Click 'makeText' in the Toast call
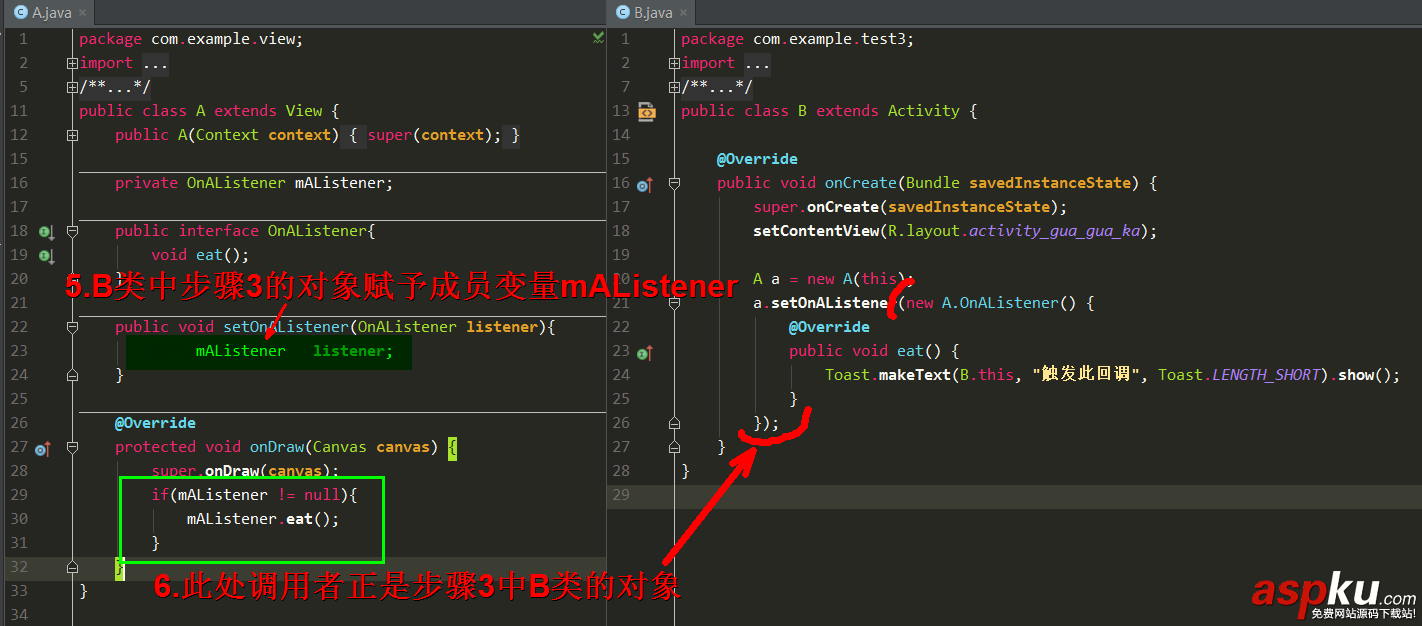This screenshot has width=1422, height=626. click(x=914, y=375)
